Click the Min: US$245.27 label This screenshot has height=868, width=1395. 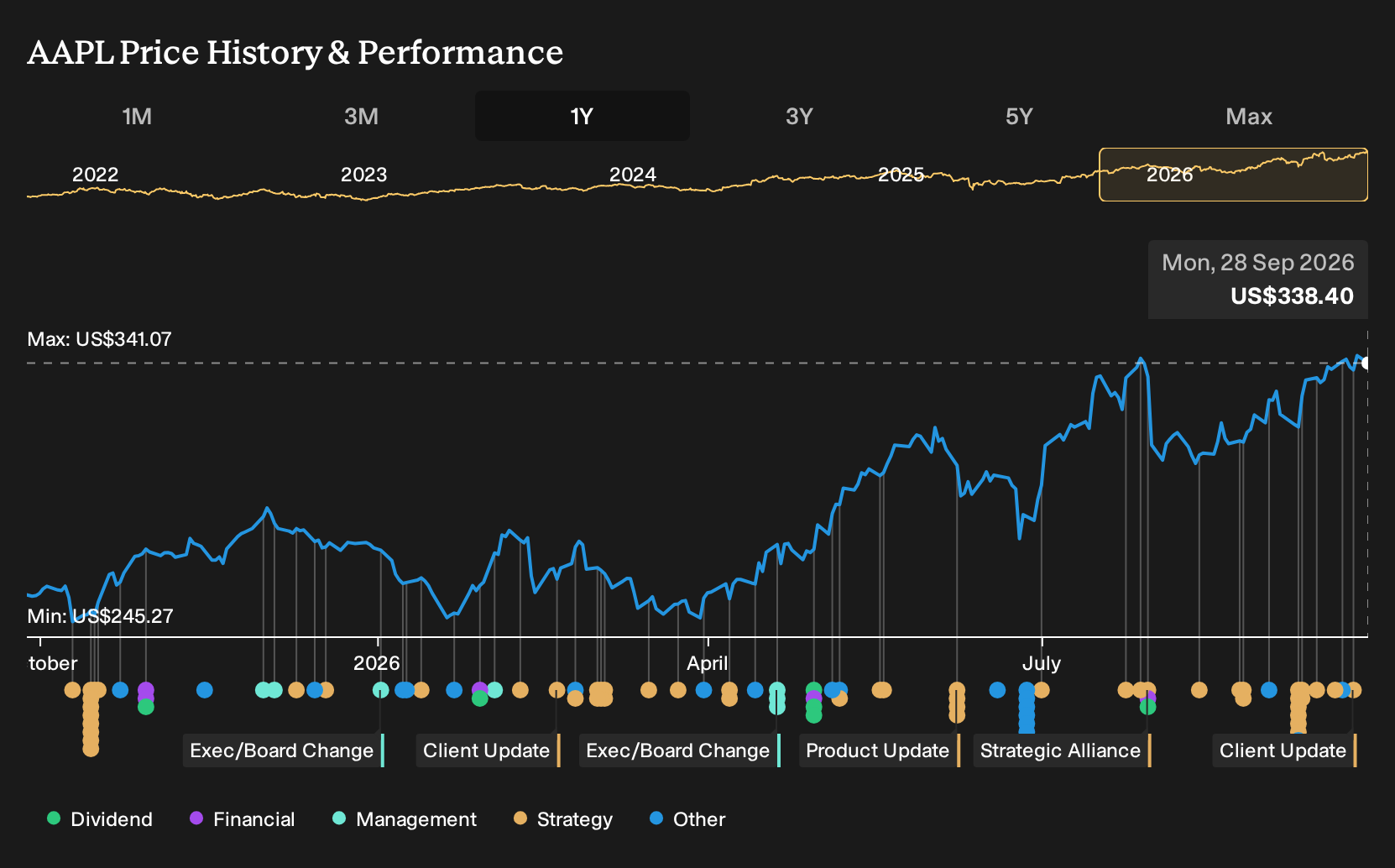click(x=100, y=616)
